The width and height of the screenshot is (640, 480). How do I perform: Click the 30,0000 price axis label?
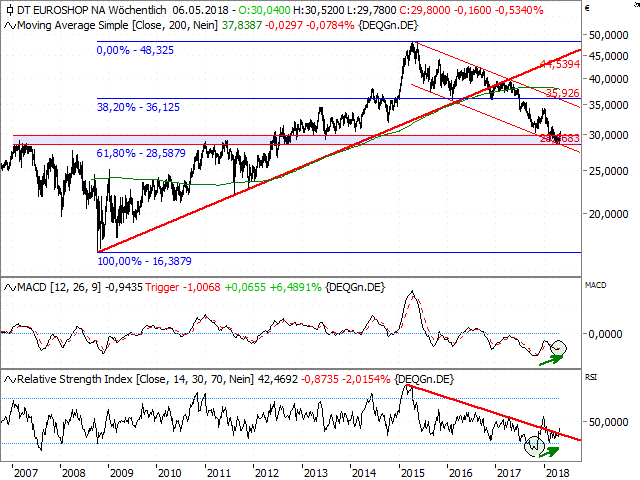point(608,135)
